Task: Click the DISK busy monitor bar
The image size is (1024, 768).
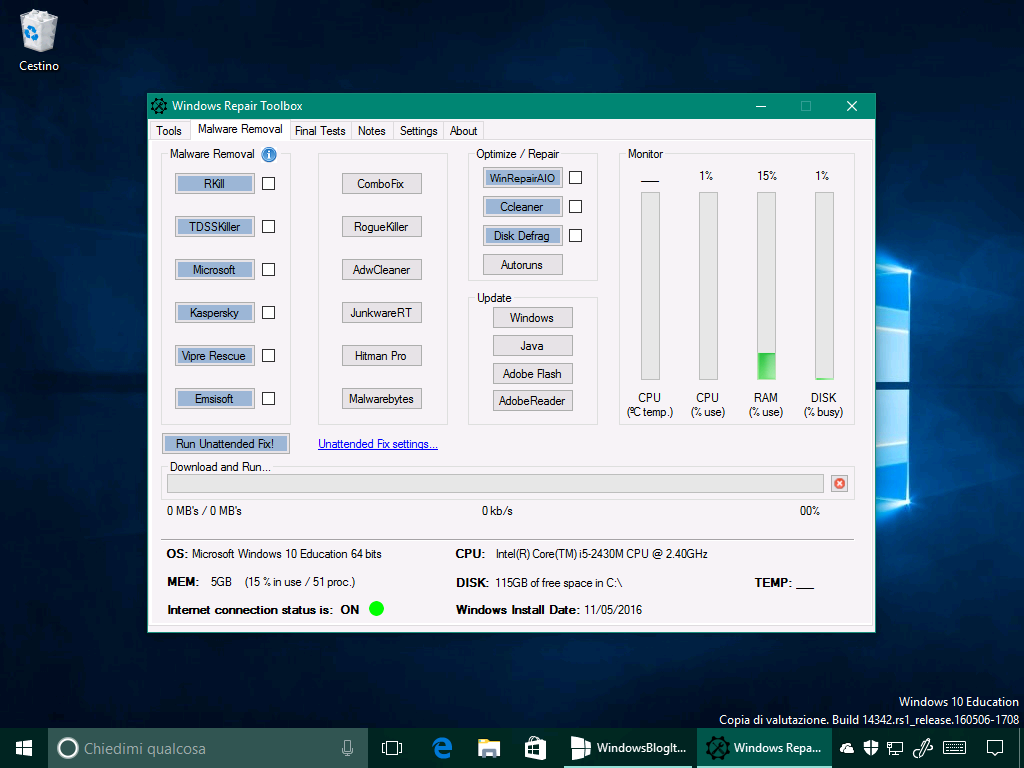Action: [824, 286]
